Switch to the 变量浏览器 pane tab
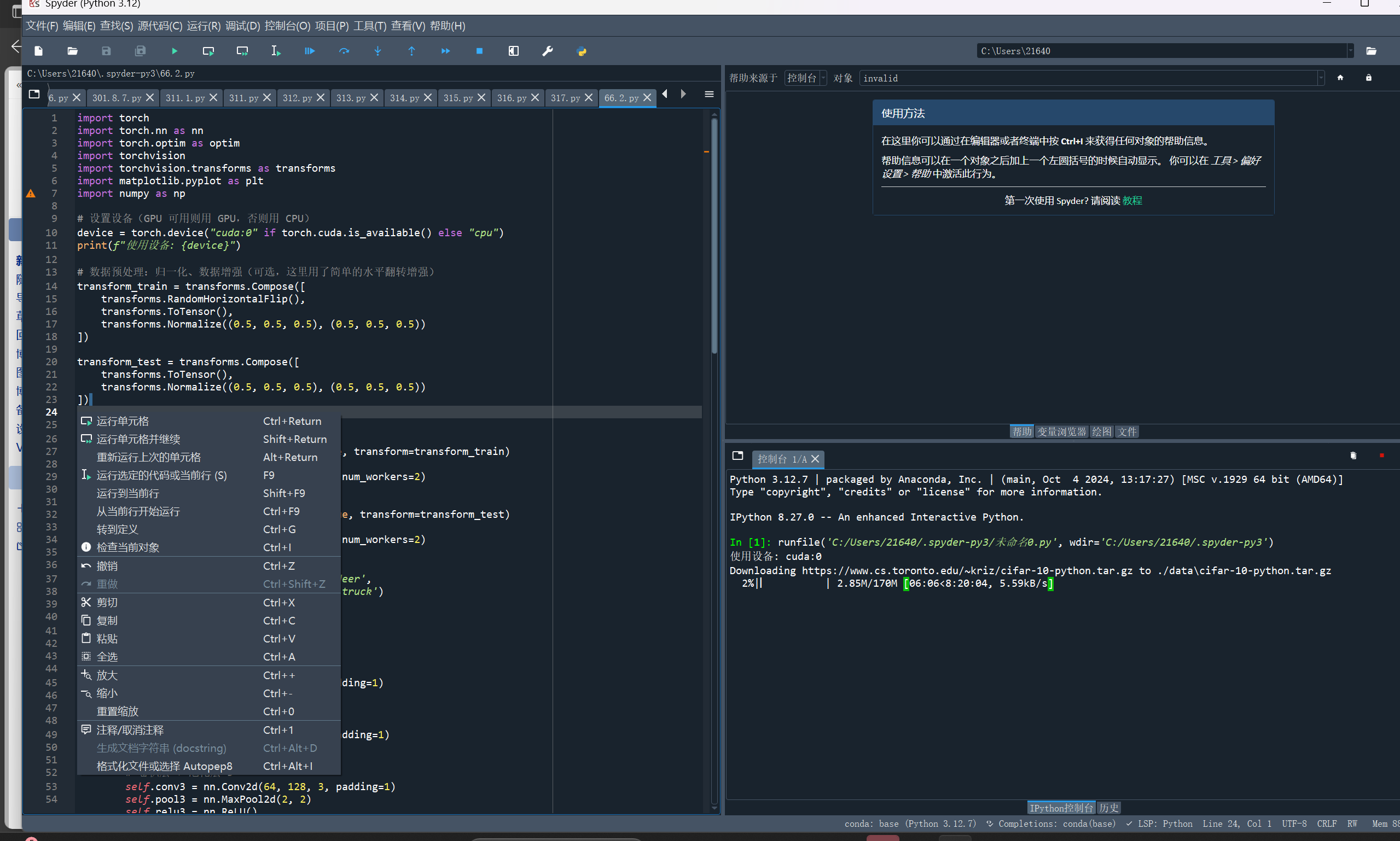Screen dimensions: 1400x841 point(1061,432)
